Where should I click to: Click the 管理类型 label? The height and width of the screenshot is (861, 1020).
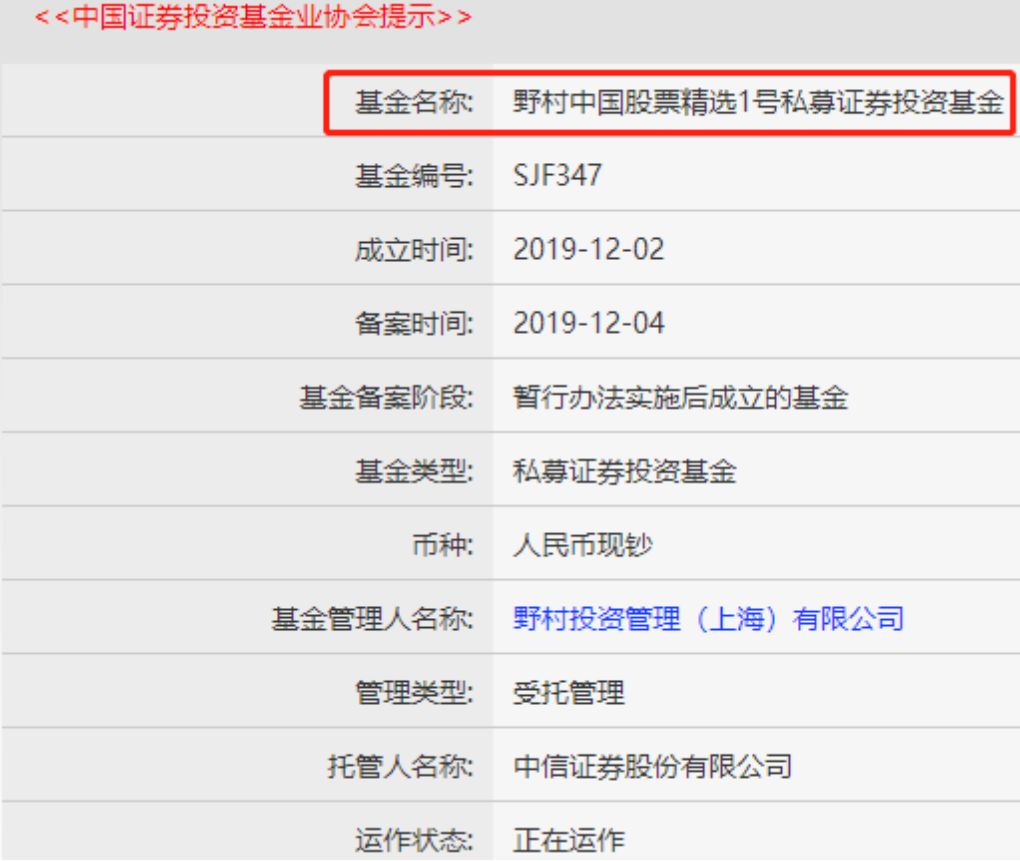(414, 693)
